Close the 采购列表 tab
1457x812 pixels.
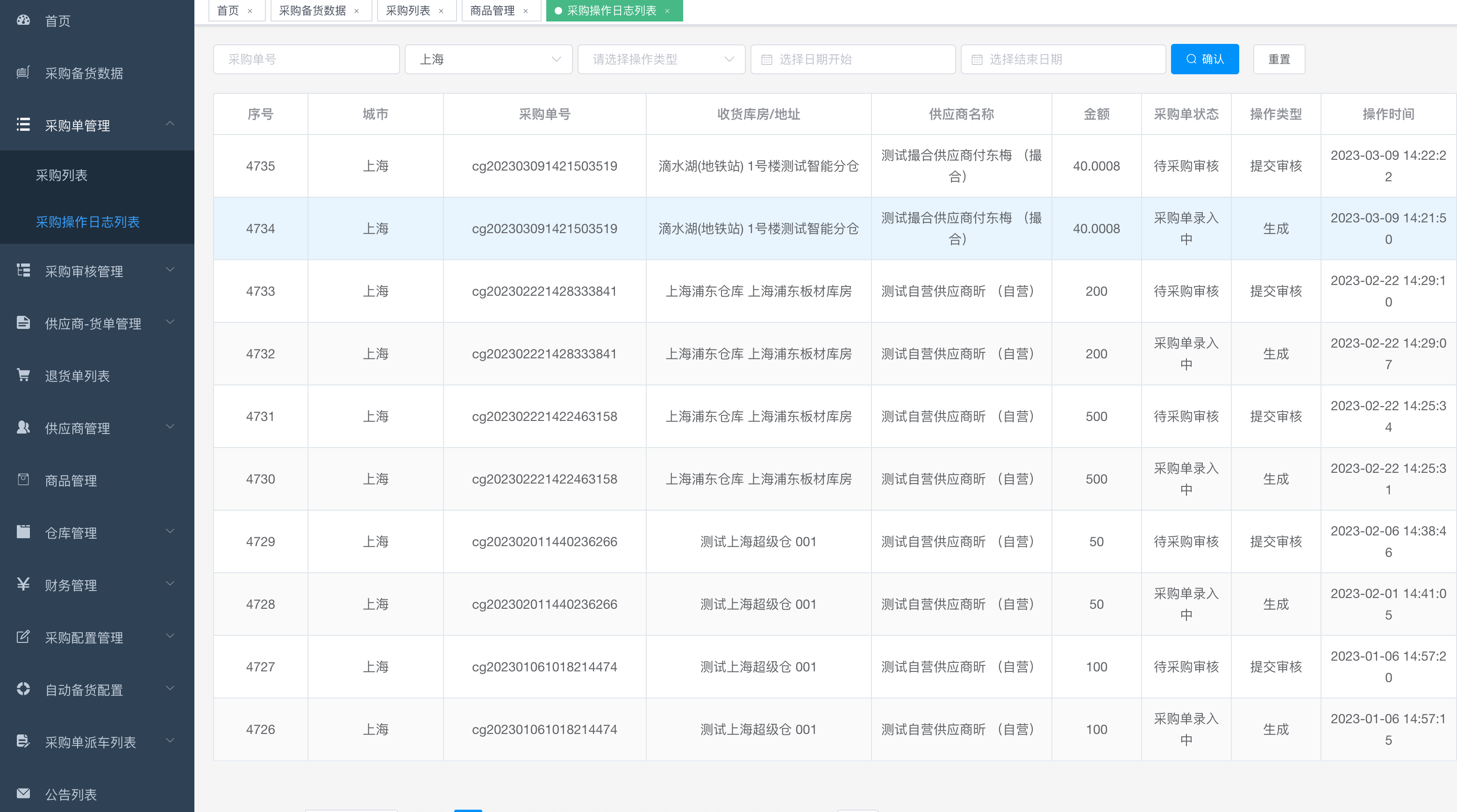(441, 11)
